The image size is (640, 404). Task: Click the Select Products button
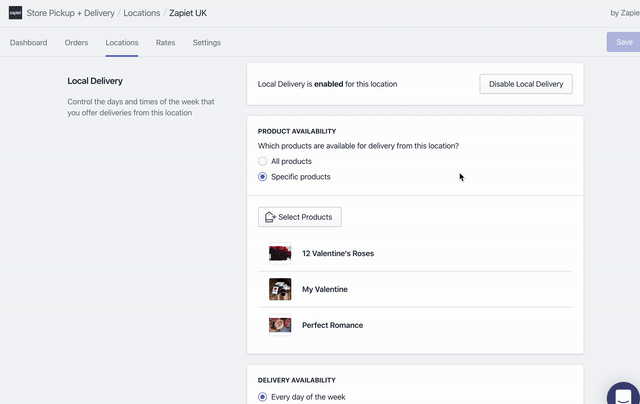point(300,217)
